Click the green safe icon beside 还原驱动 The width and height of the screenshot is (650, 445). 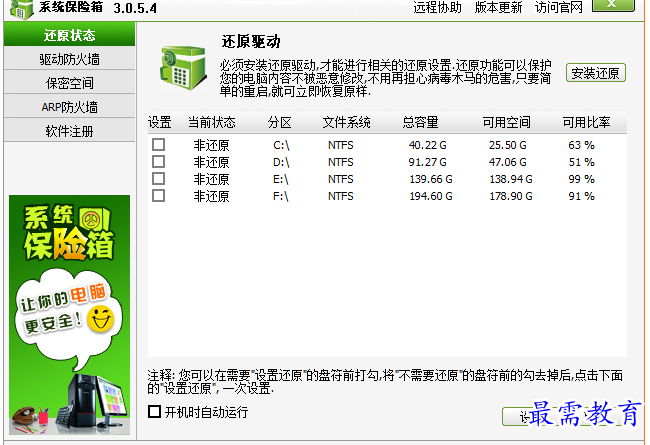click(x=184, y=68)
